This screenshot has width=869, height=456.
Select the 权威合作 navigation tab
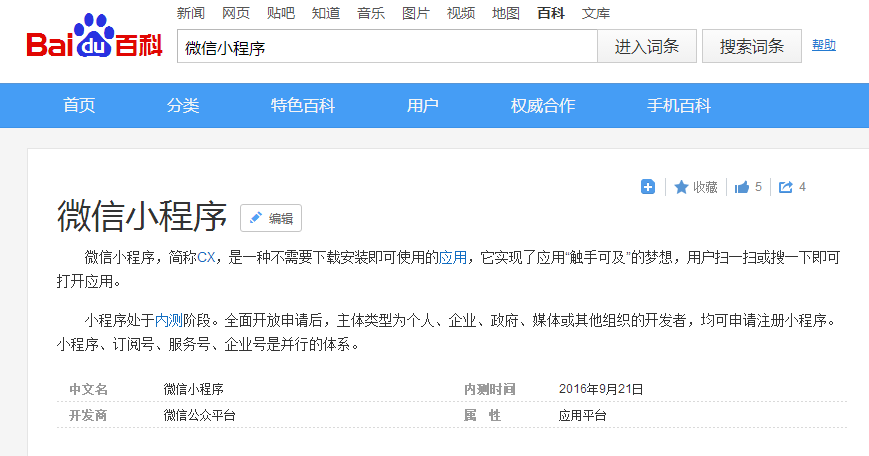pyautogui.click(x=543, y=106)
